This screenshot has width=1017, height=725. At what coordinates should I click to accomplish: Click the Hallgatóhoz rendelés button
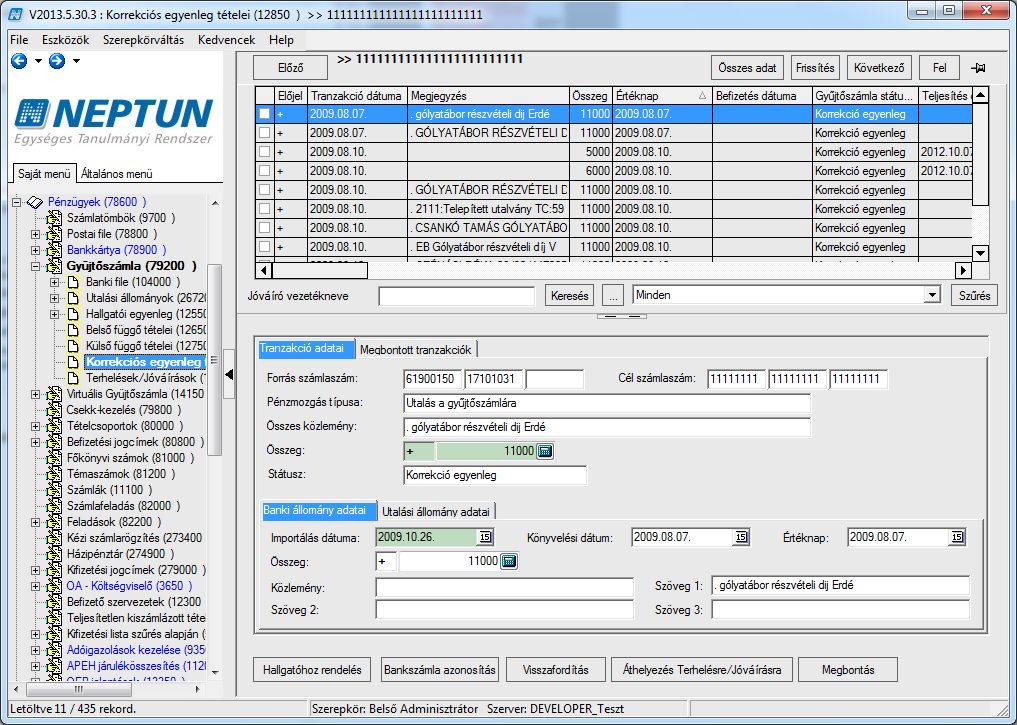coord(312,670)
